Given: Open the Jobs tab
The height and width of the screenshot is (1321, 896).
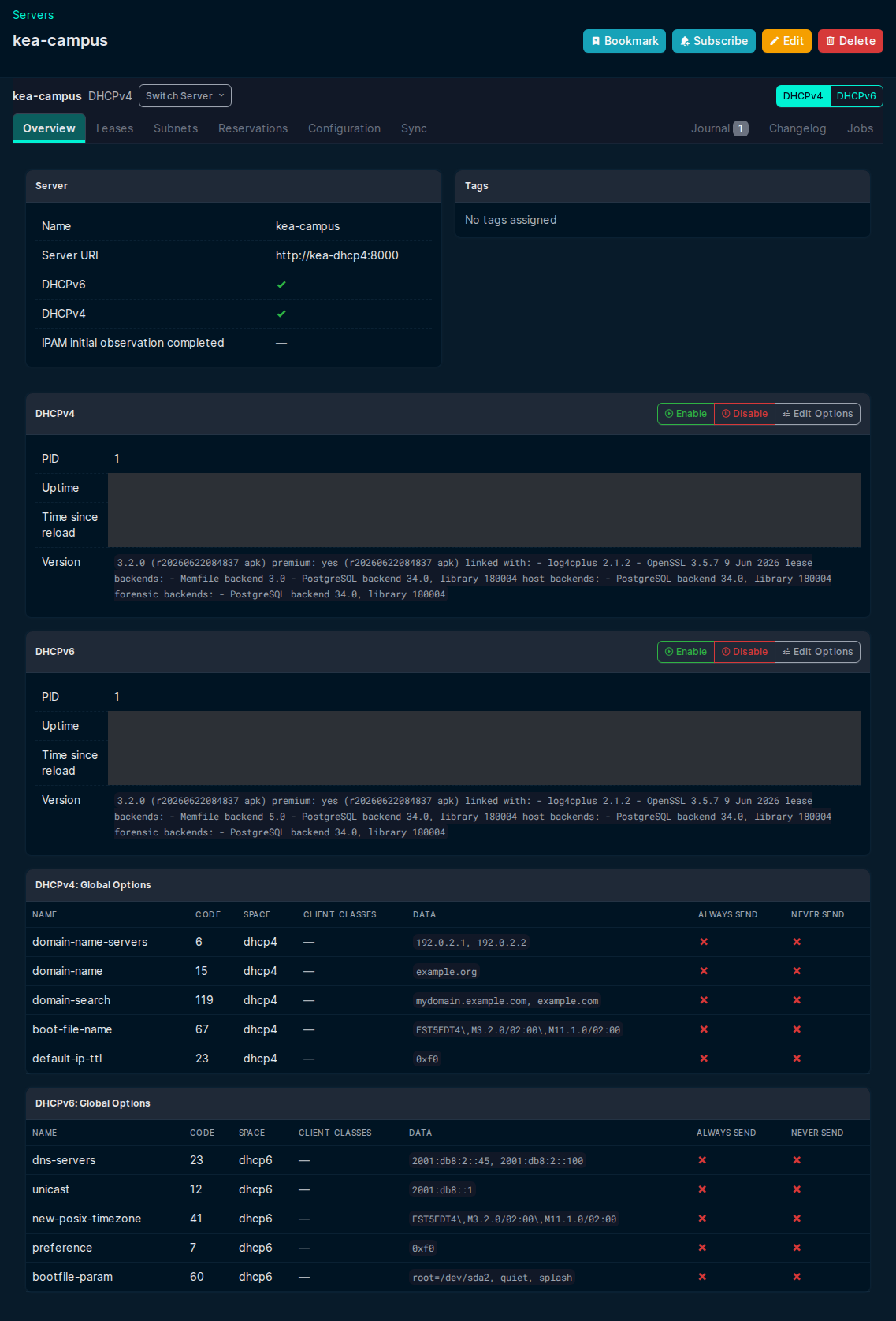Looking at the screenshot, I should (860, 128).
